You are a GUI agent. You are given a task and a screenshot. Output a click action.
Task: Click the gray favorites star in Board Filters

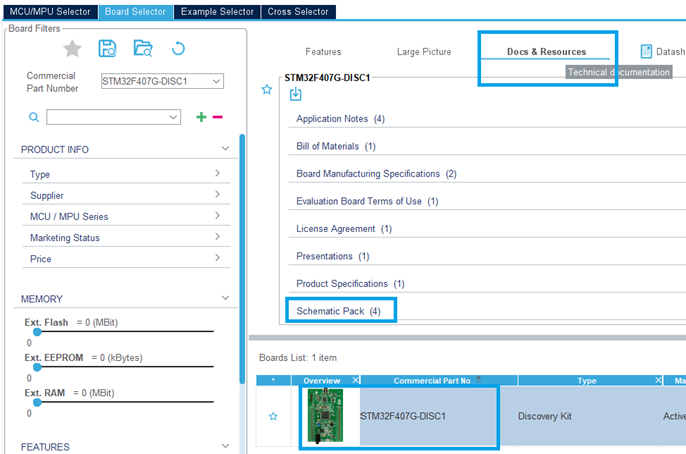coord(72,49)
